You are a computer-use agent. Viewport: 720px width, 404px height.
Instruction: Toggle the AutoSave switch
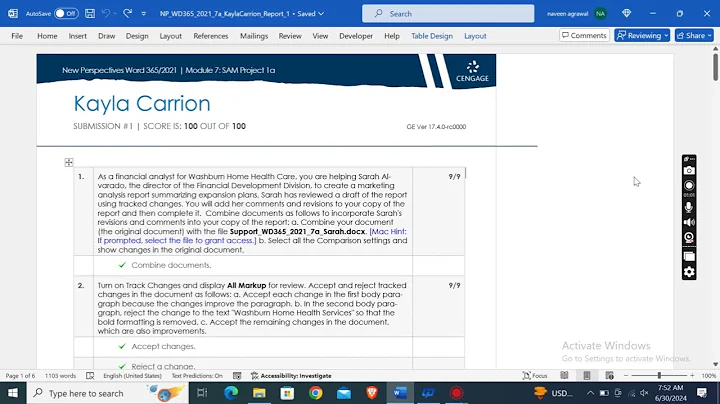[x=66, y=13]
